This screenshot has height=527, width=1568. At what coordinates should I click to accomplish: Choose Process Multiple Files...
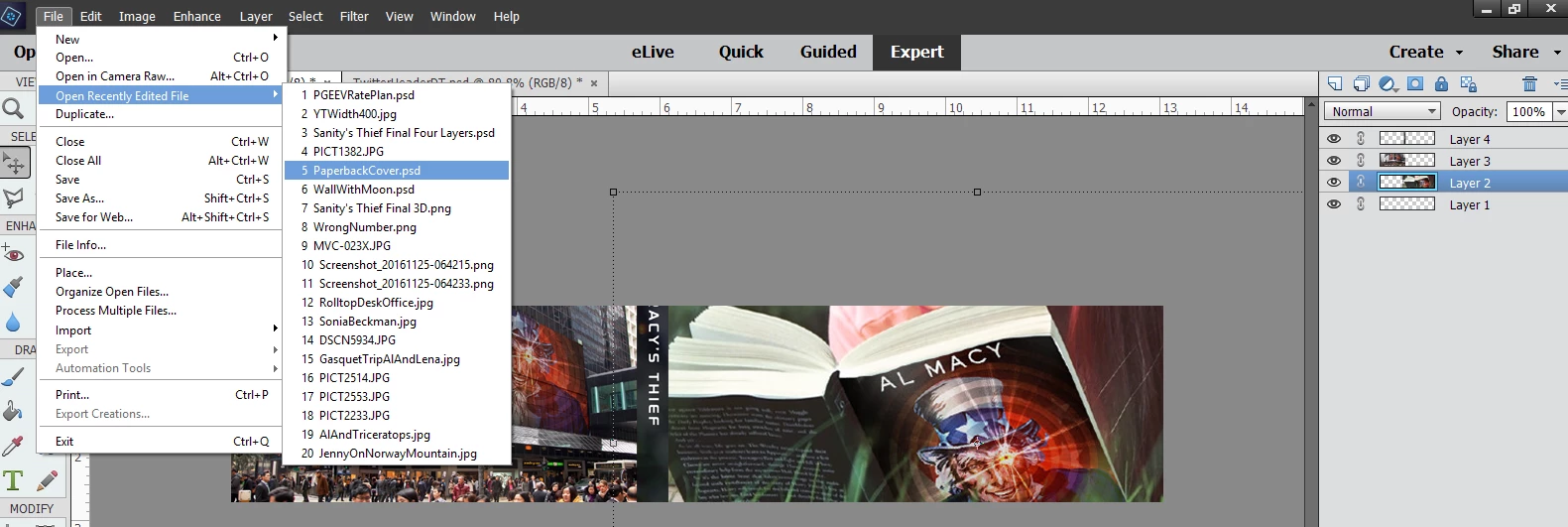(x=163, y=311)
